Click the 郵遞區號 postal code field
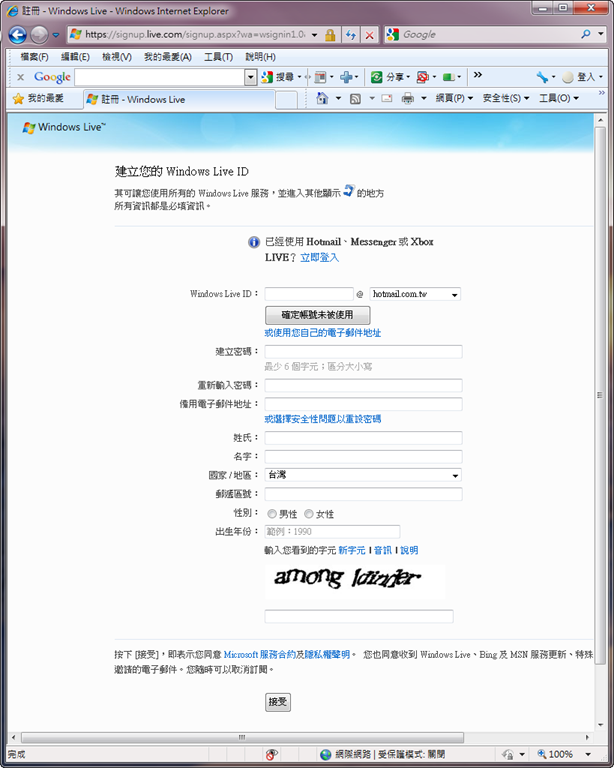Image resolution: width=614 pixels, height=768 pixels. tap(363, 494)
